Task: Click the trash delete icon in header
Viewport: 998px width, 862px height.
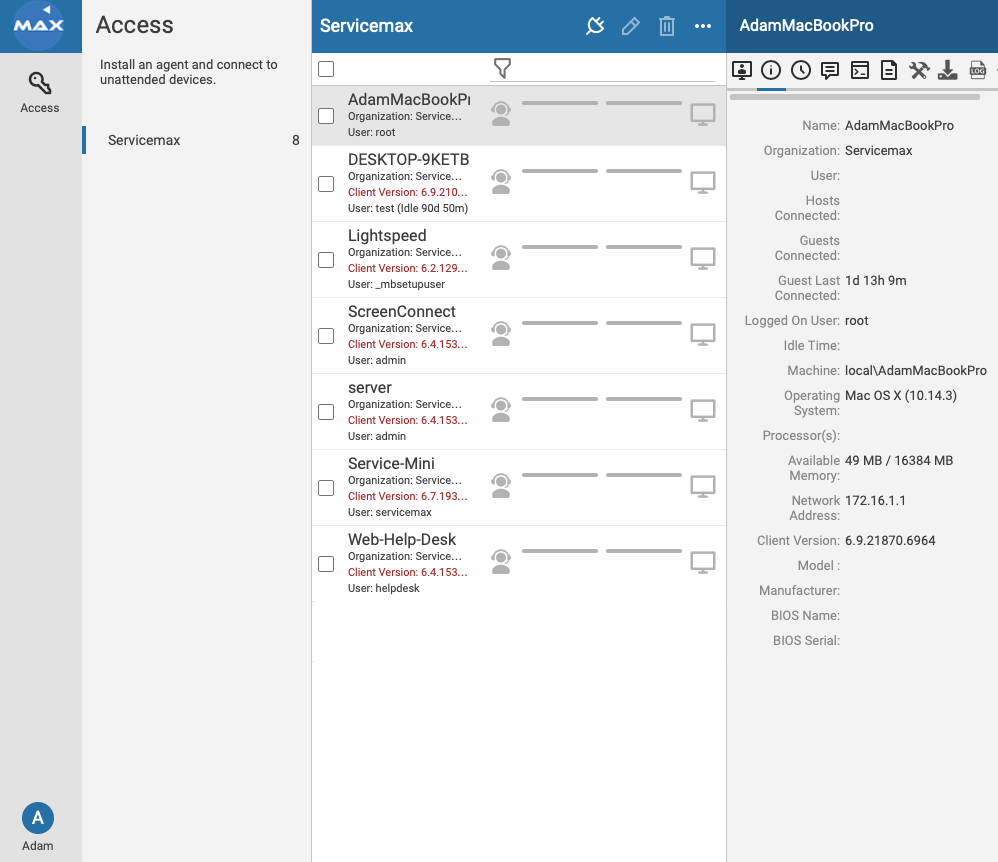Action: pos(666,26)
